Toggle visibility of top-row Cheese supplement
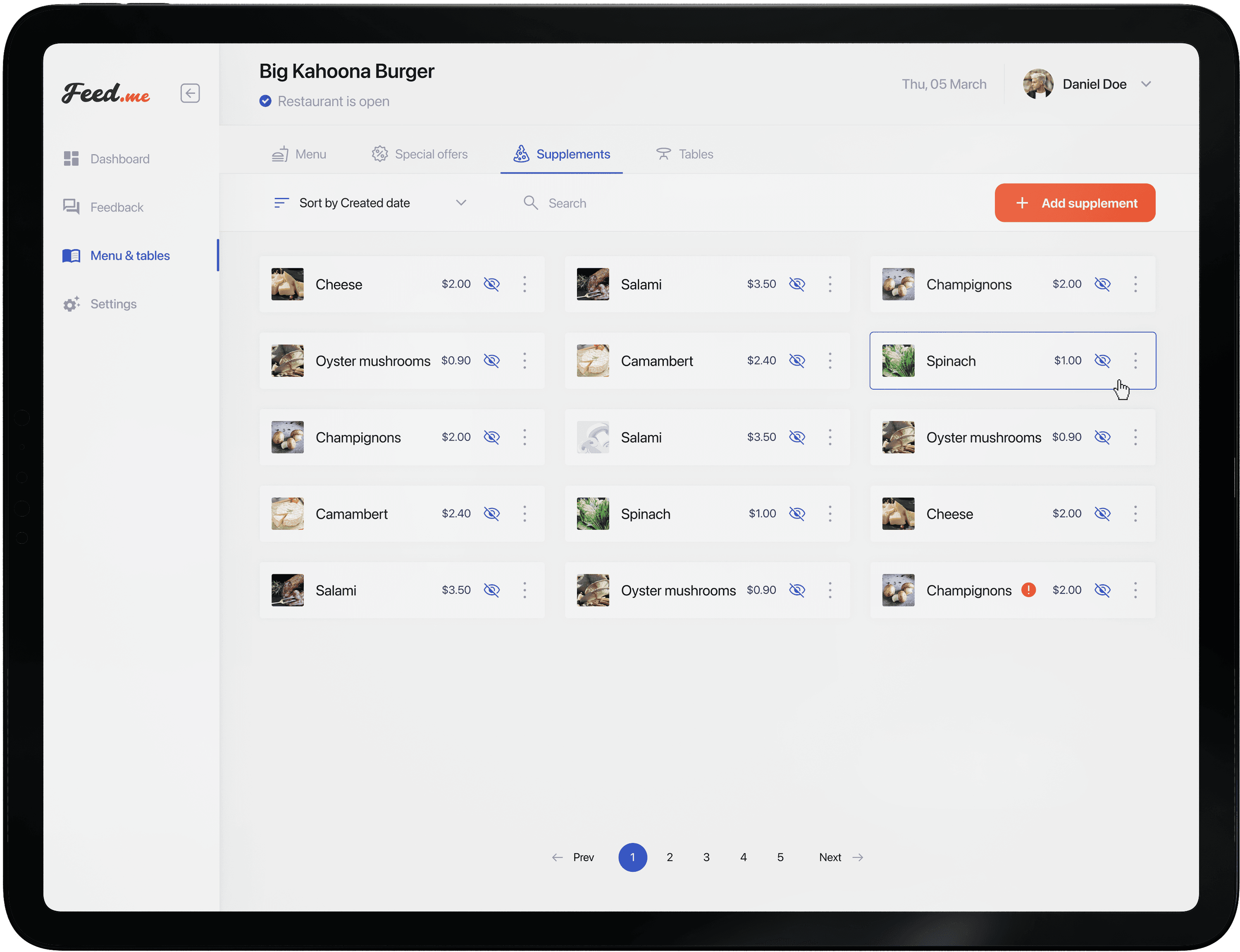Screen dimensions: 1240x952 [x=491, y=284]
